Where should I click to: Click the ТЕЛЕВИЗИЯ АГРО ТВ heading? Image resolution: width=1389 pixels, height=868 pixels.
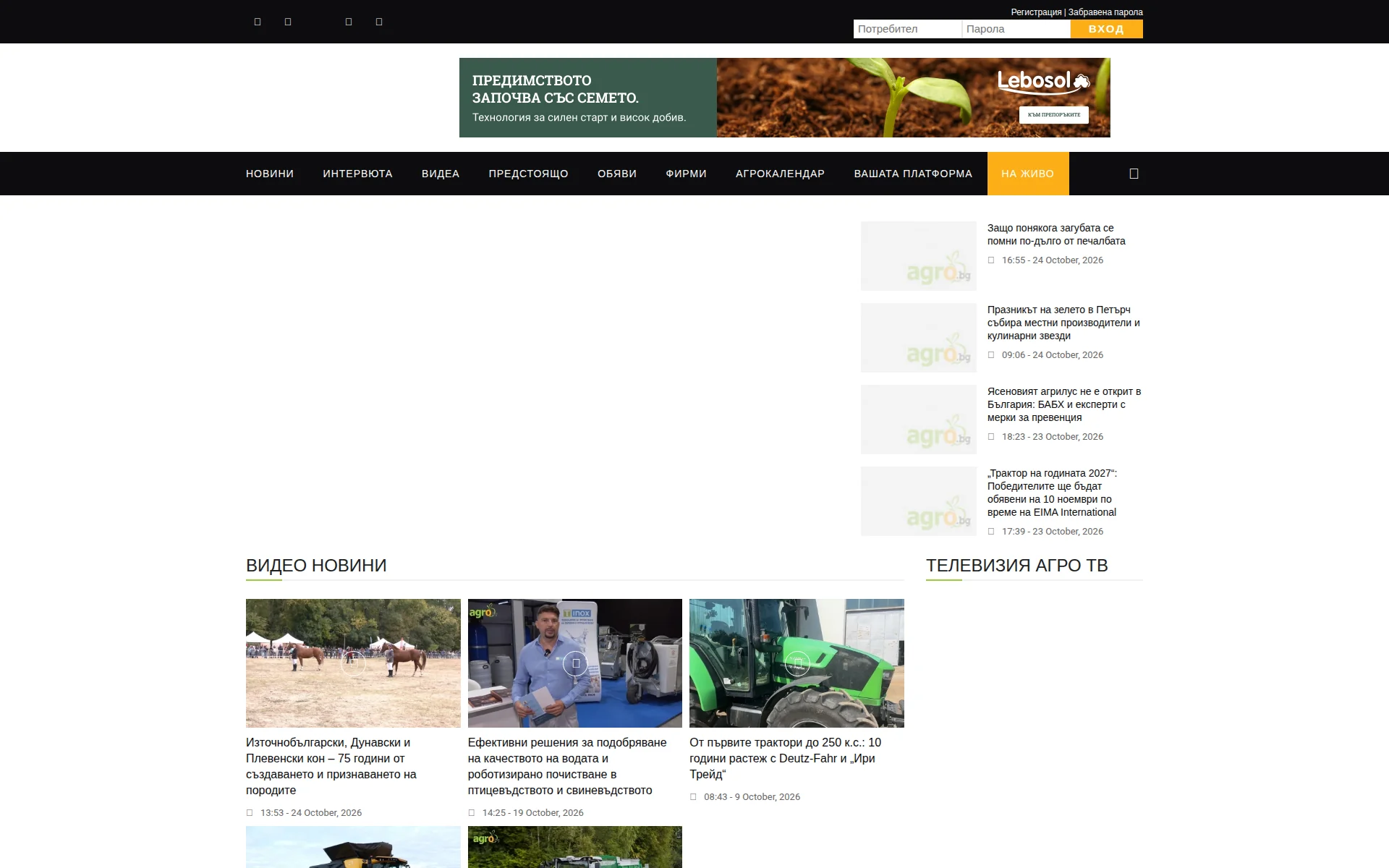click(1017, 566)
